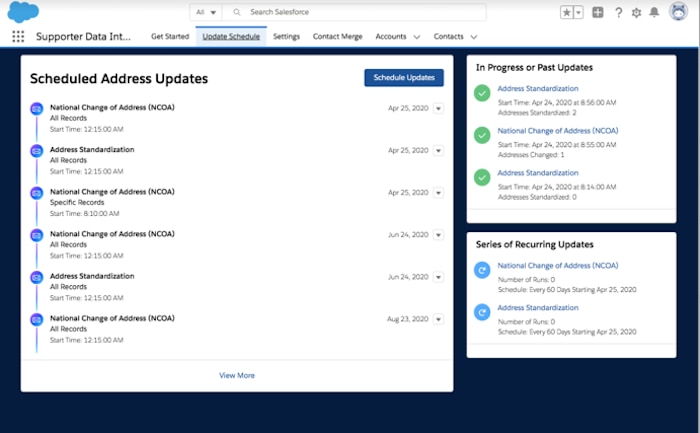Click the Favorites star icon
The width and height of the screenshot is (700, 433).
[x=567, y=13]
